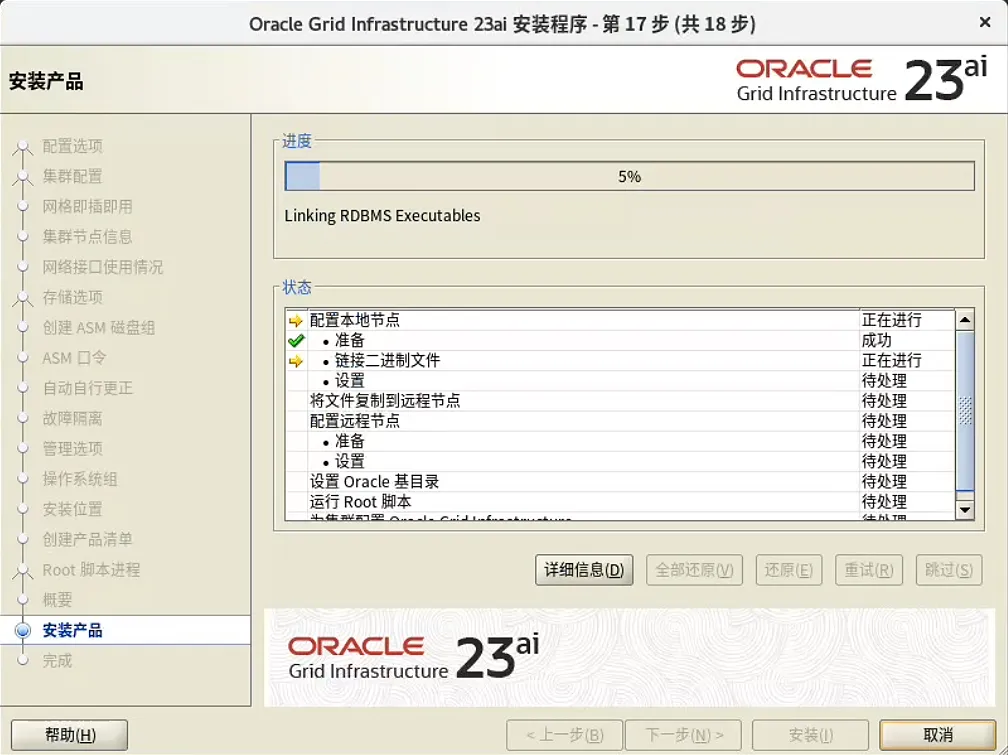1008x755 pixels.
Task: Click the progress bar showing 5%
Action: coord(627,175)
